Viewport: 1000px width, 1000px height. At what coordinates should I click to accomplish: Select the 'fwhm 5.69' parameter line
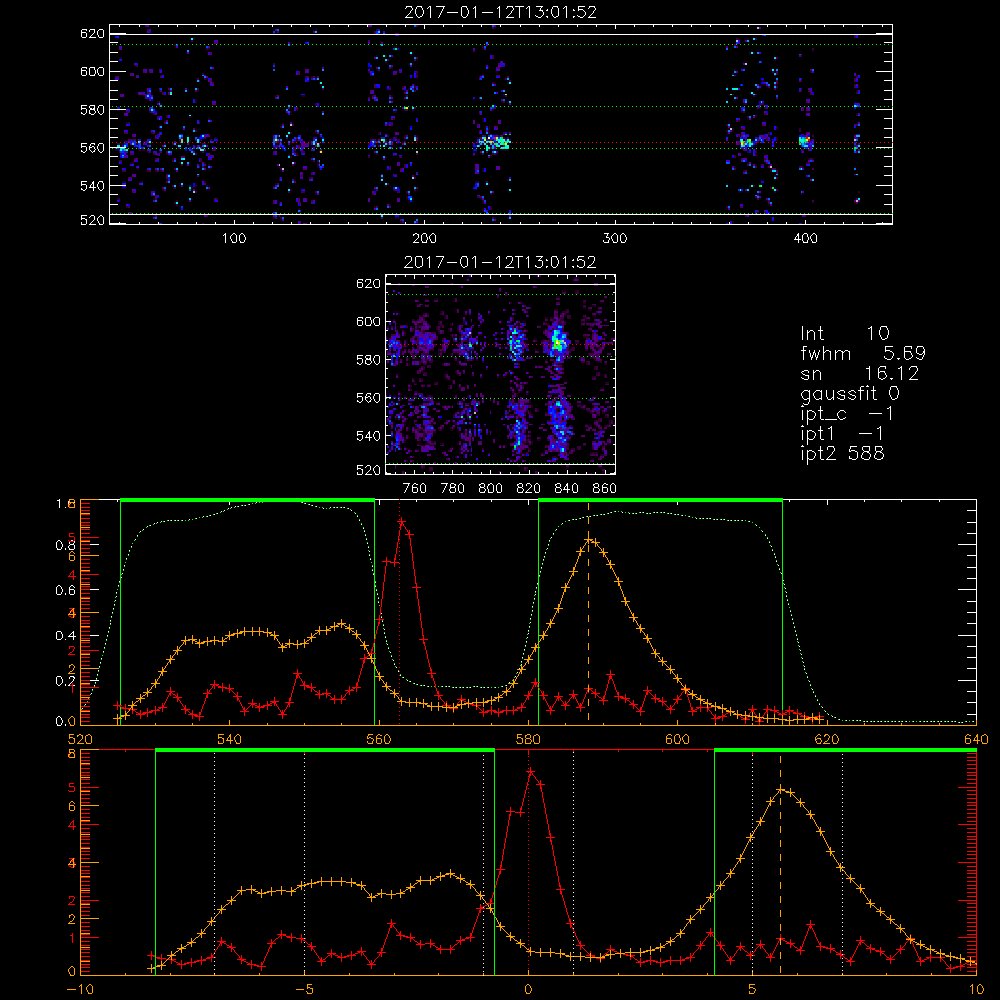[x=863, y=353]
